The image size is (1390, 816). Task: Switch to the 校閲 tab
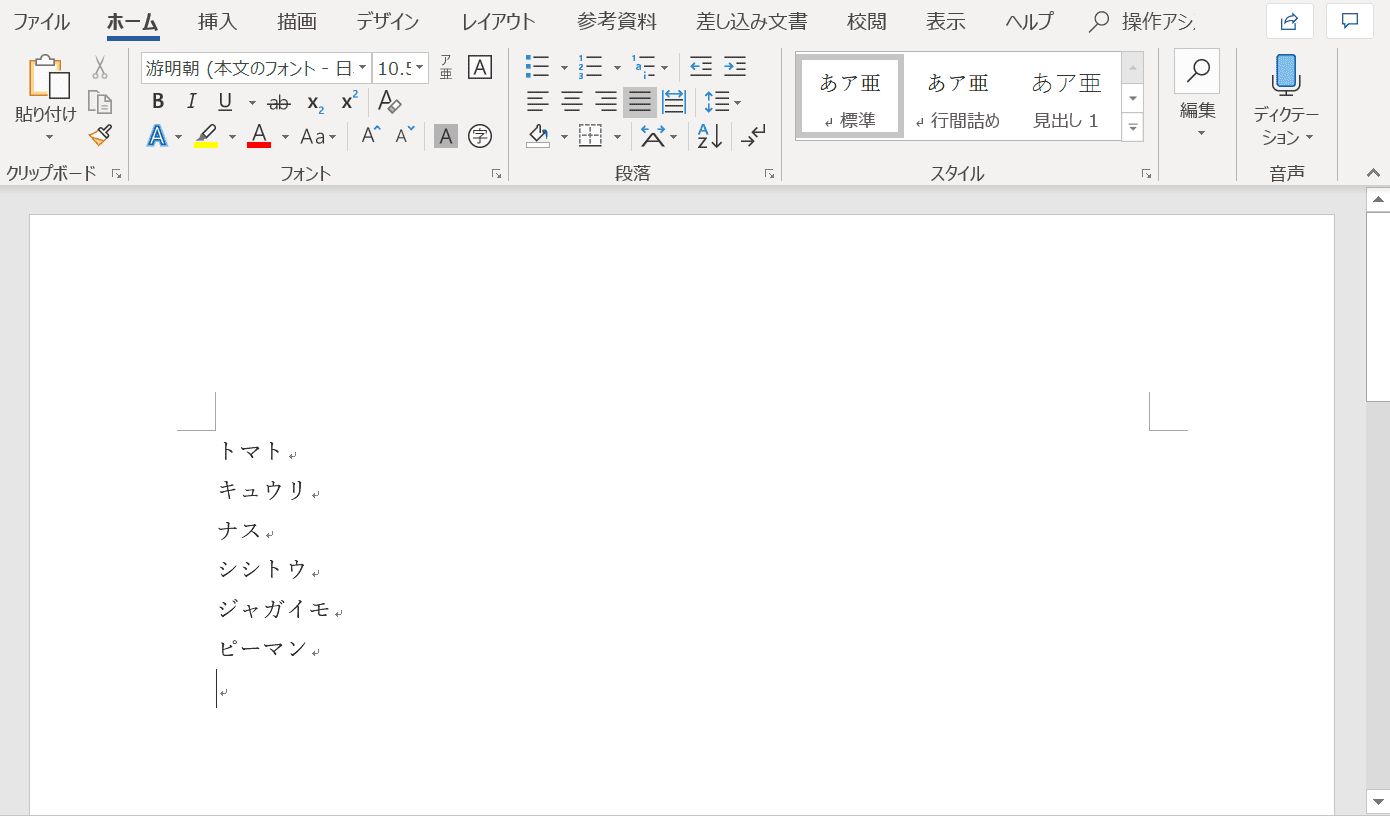coord(866,21)
